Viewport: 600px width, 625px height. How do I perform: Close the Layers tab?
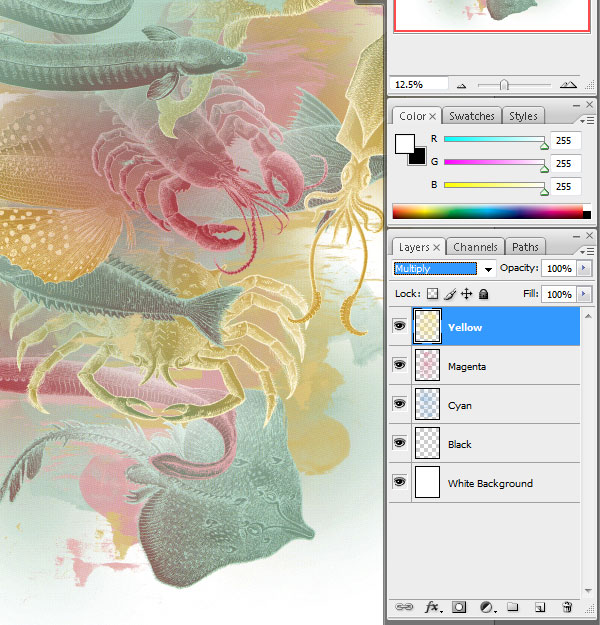tap(437, 248)
